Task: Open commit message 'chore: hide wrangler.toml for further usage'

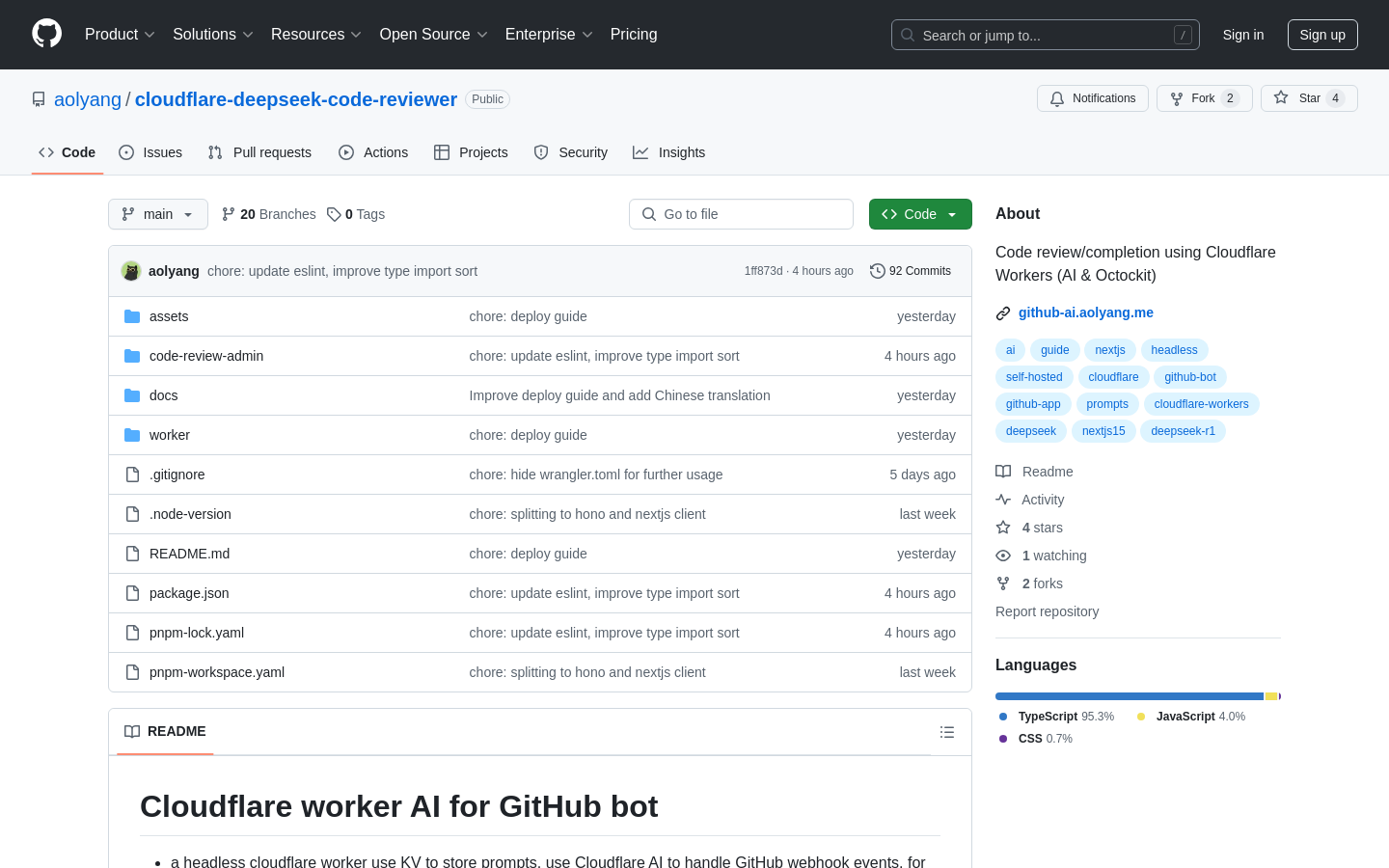Action: point(595,475)
